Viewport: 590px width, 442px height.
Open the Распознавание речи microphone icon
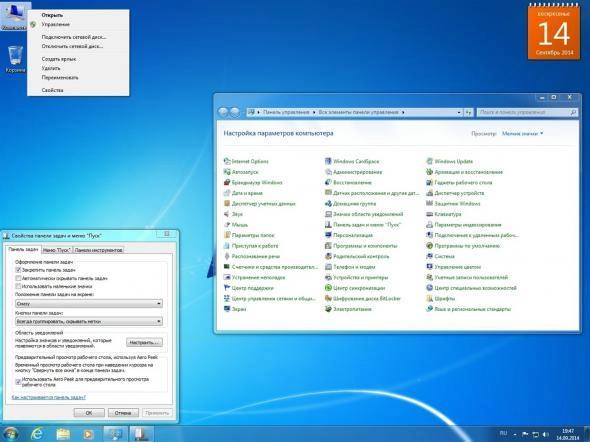(227, 256)
